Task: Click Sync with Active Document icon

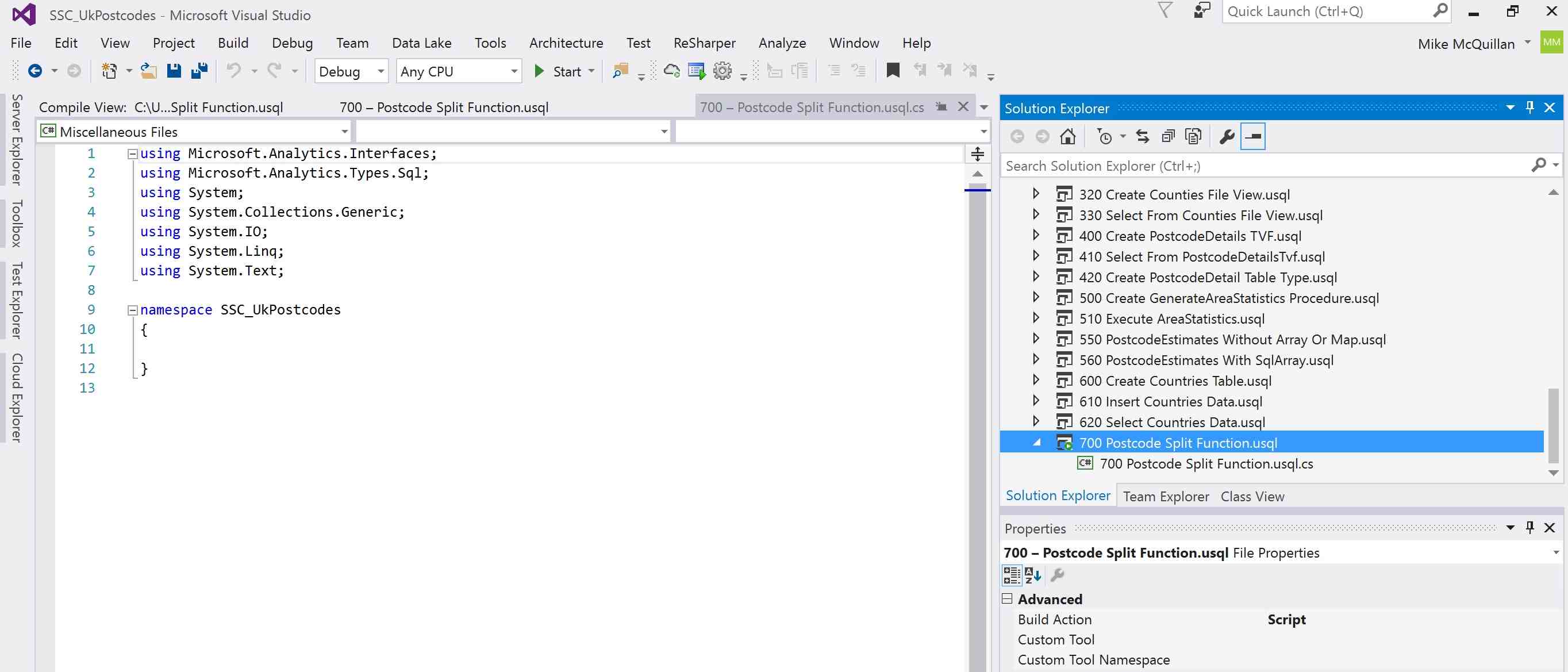Action: (x=1143, y=136)
